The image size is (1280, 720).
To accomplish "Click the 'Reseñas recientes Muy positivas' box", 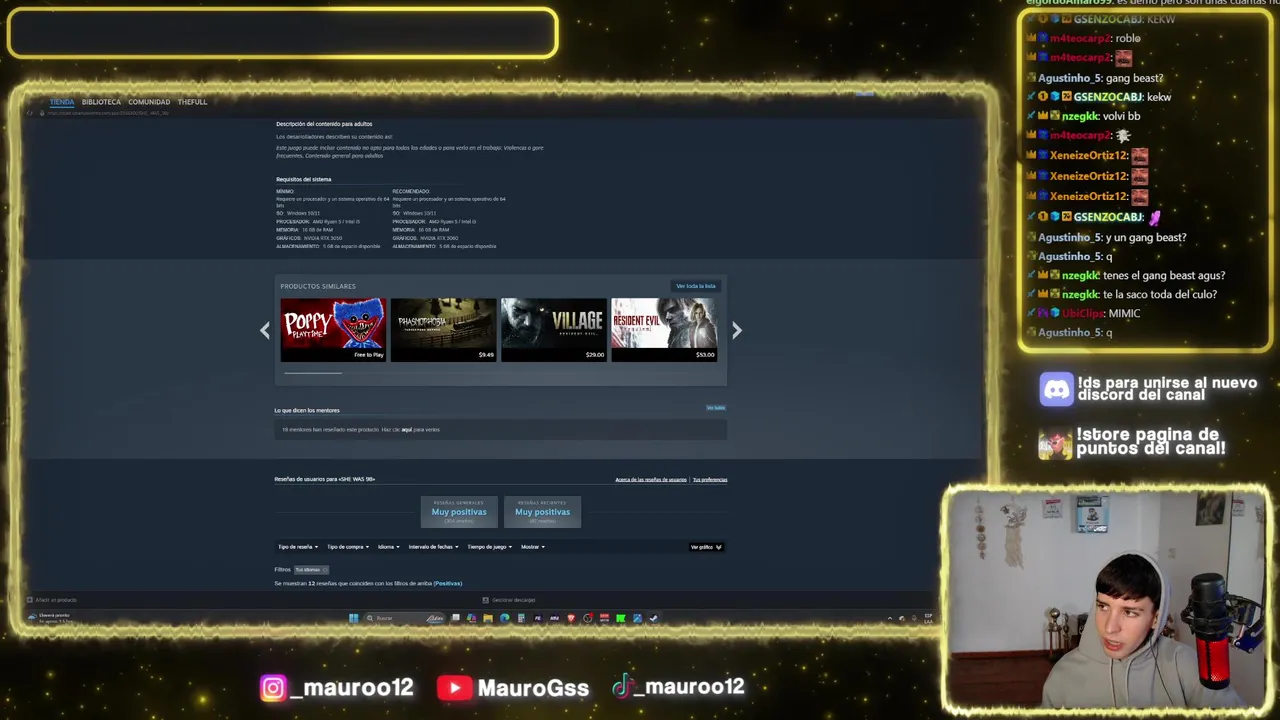I will 543,511.
